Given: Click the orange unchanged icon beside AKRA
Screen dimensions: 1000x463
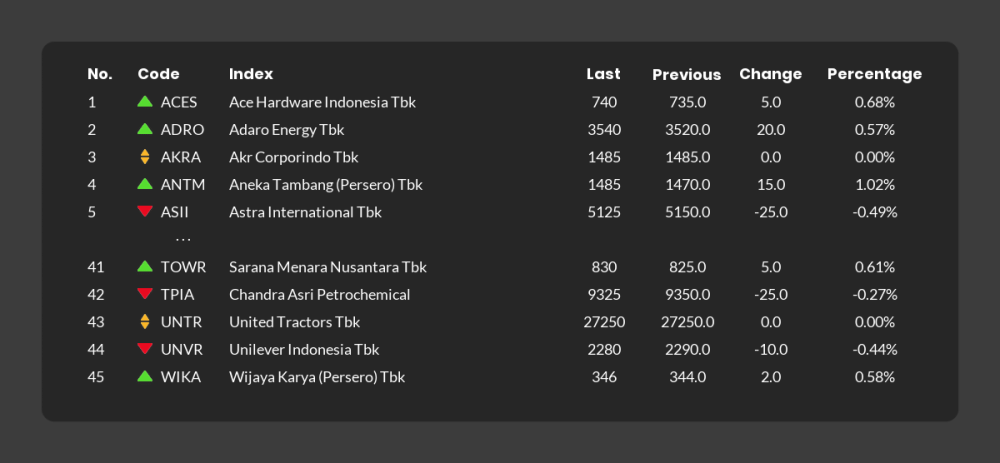Looking at the screenshot, I should click(x=145, y=157).
